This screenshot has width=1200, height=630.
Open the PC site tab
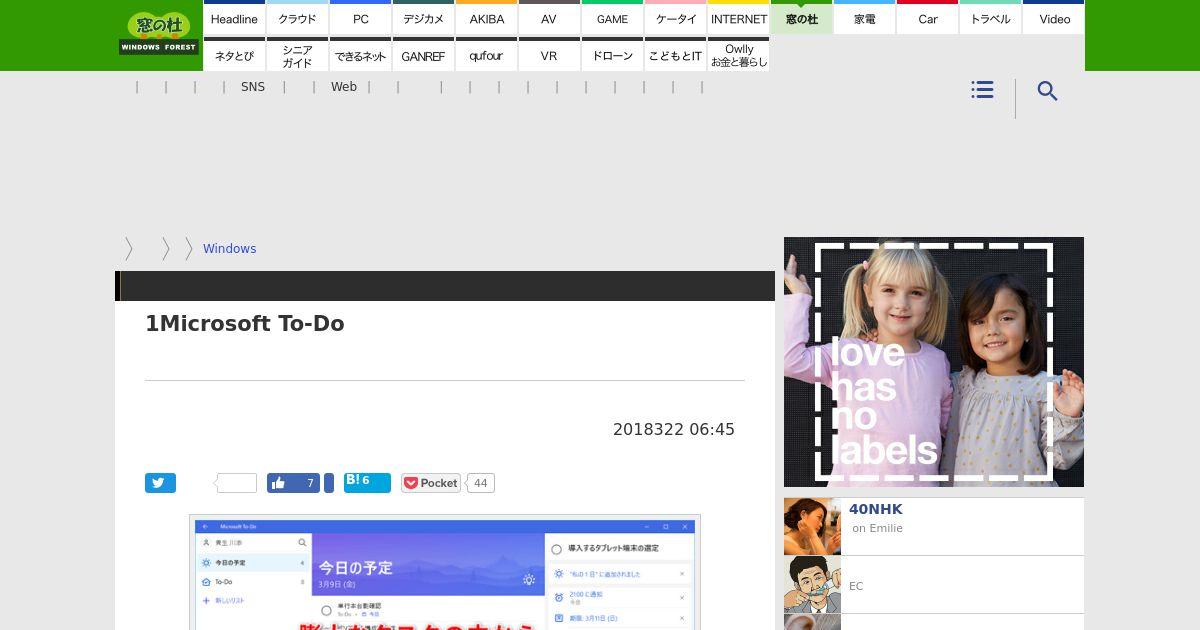[360, 18]
